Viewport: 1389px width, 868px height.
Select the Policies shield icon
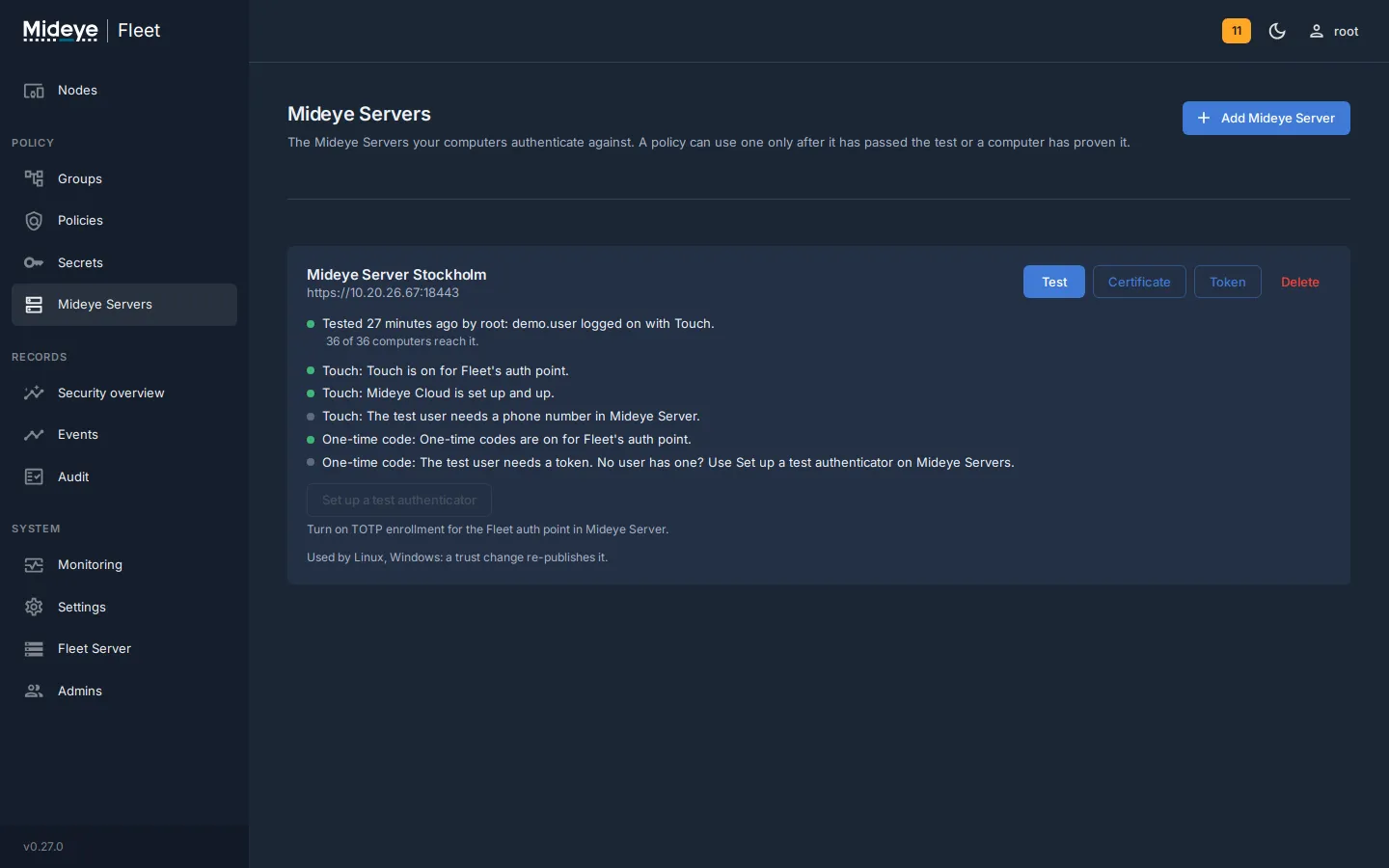(x=34, y=221)
